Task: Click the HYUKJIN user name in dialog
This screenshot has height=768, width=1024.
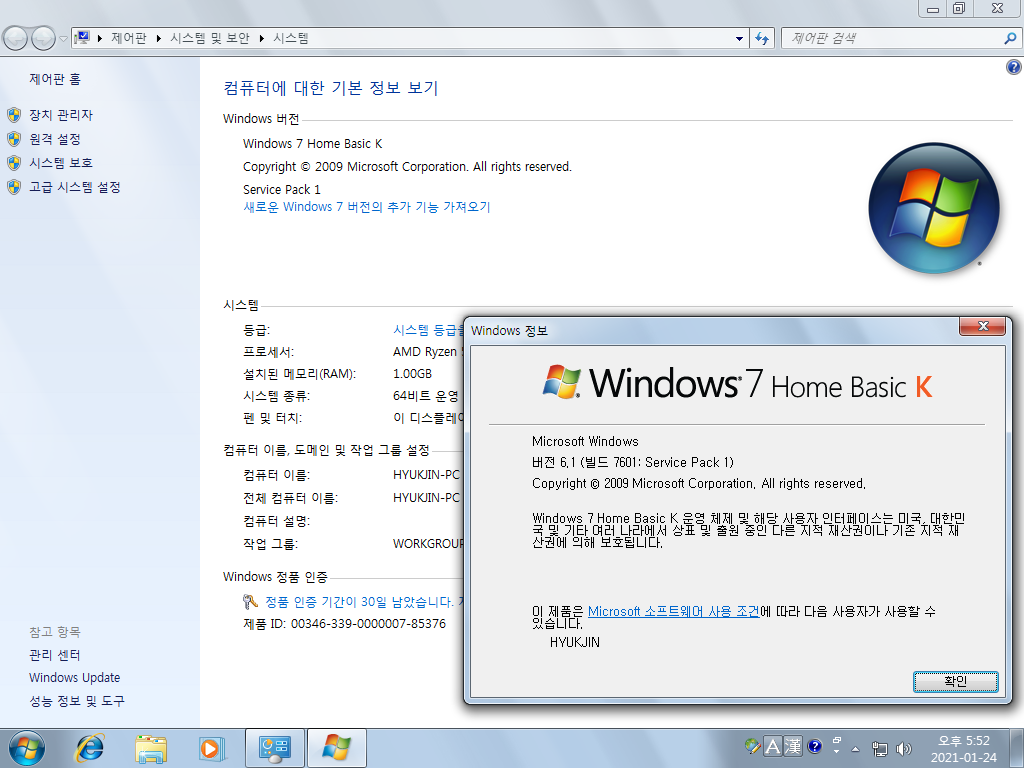Action: coord(575,643)
